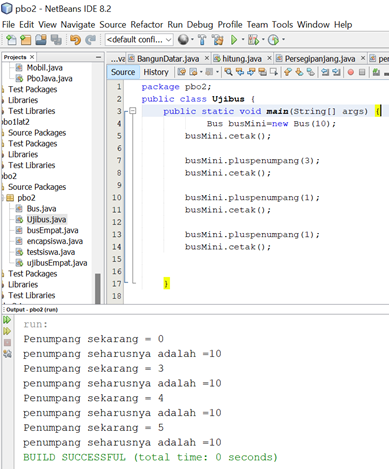389x469 pixels.
Task: Open the Tools menu
Action: [x=282, y=25]
